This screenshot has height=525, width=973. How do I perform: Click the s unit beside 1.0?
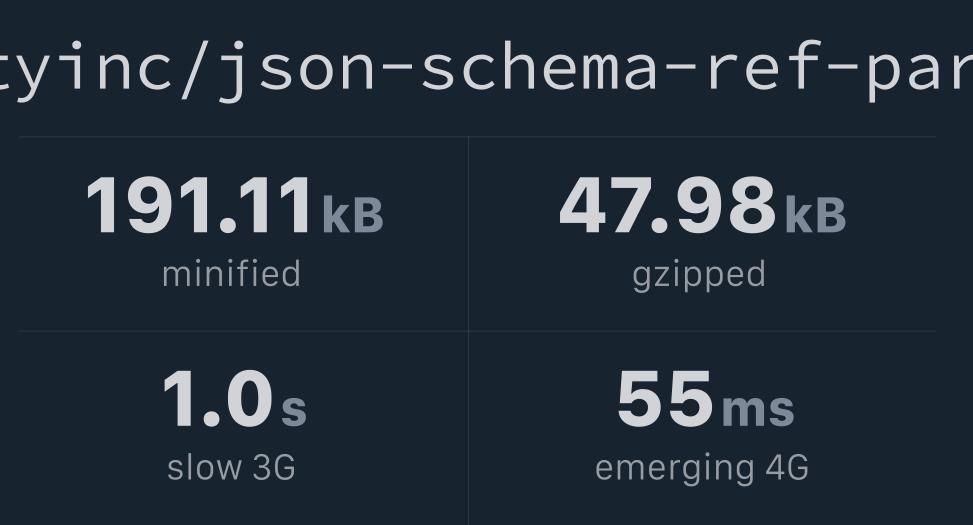click(294, 410)
